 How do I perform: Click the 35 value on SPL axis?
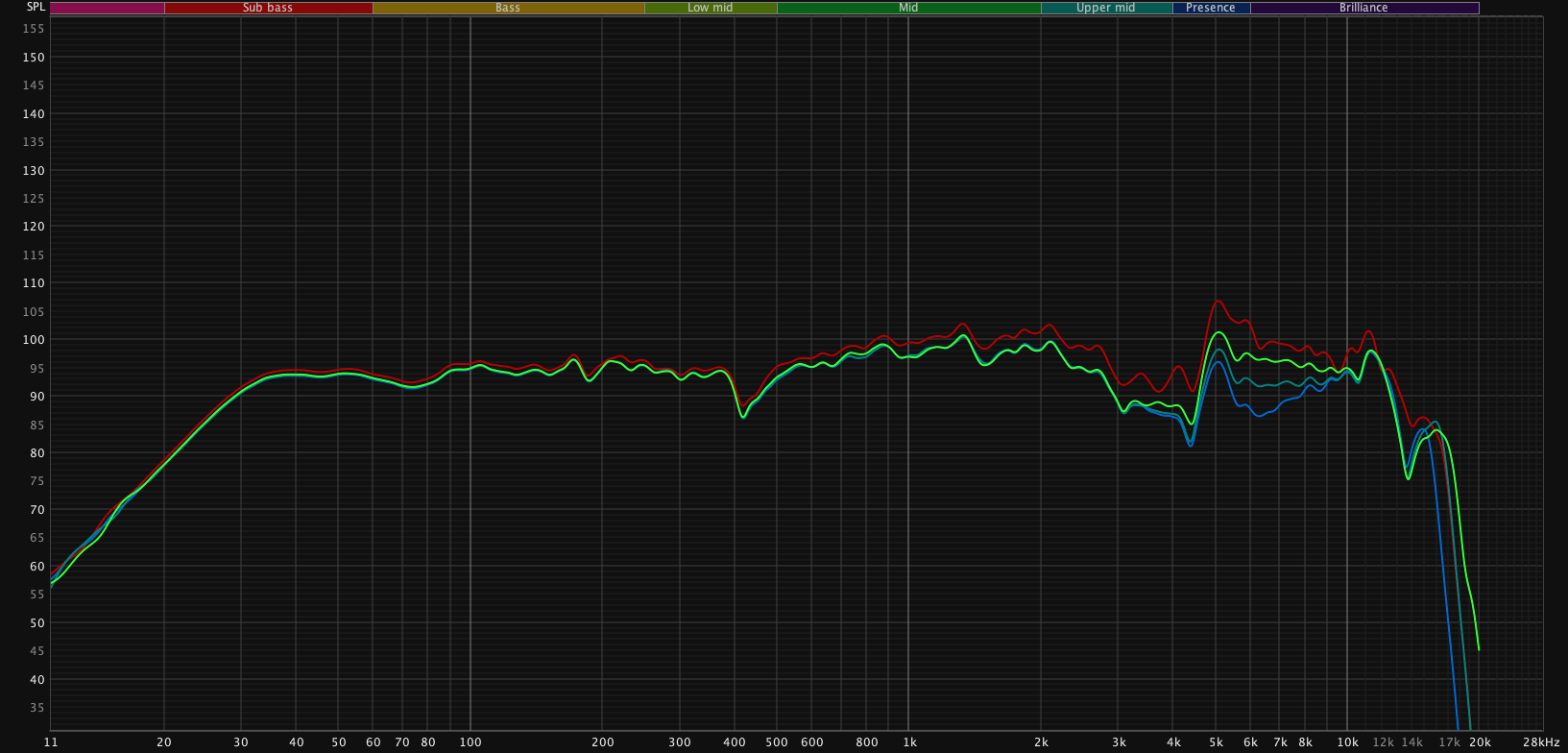[36, 708]
